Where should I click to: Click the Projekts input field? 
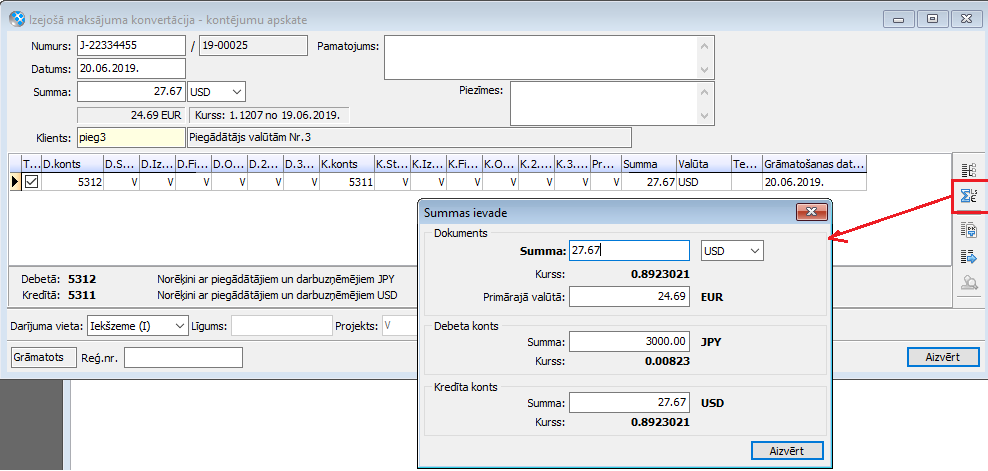[398, 326]
